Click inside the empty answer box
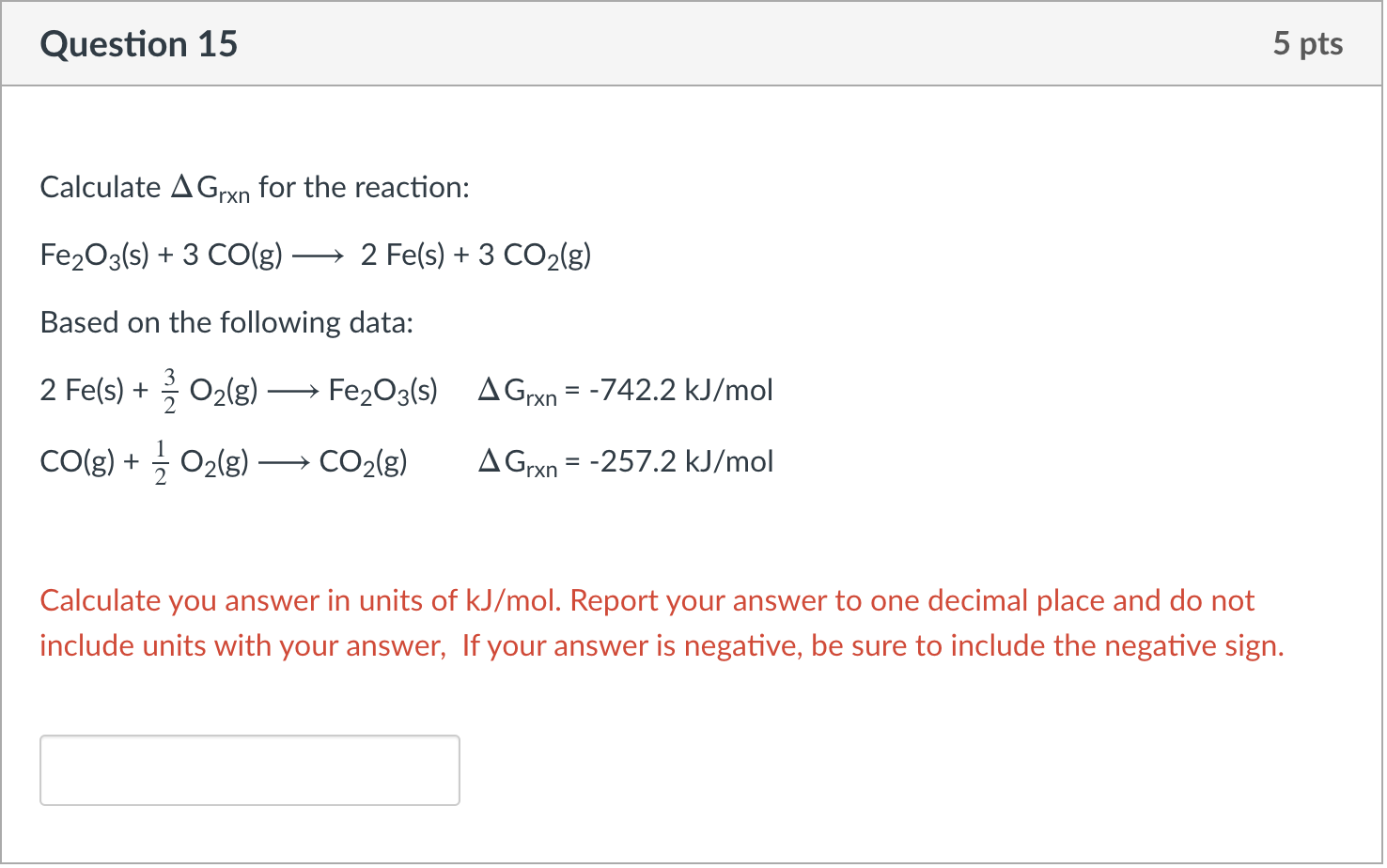 248,769
